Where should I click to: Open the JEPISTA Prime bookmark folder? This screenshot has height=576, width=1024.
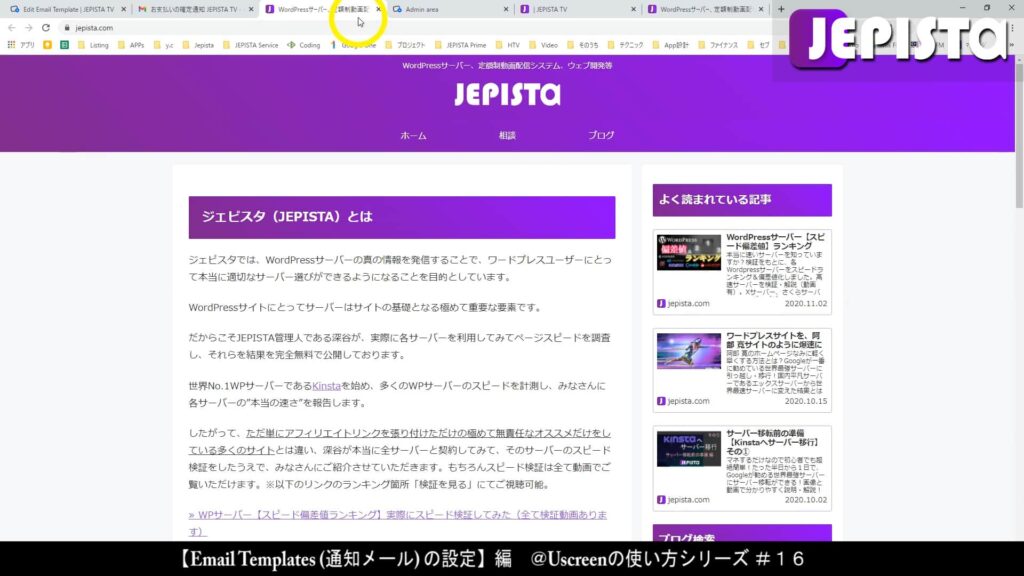[460, 45]
